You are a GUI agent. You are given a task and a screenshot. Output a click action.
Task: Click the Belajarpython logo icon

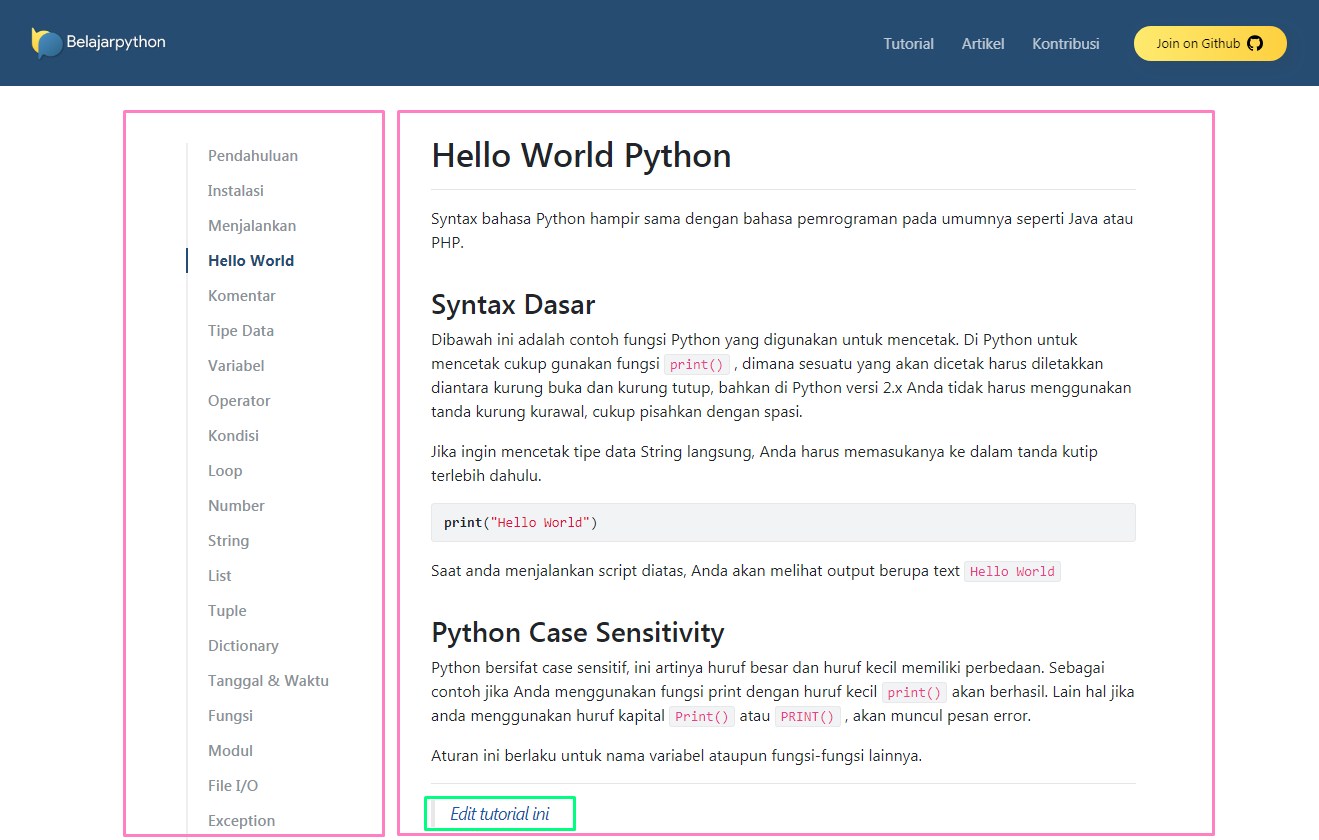46,43
